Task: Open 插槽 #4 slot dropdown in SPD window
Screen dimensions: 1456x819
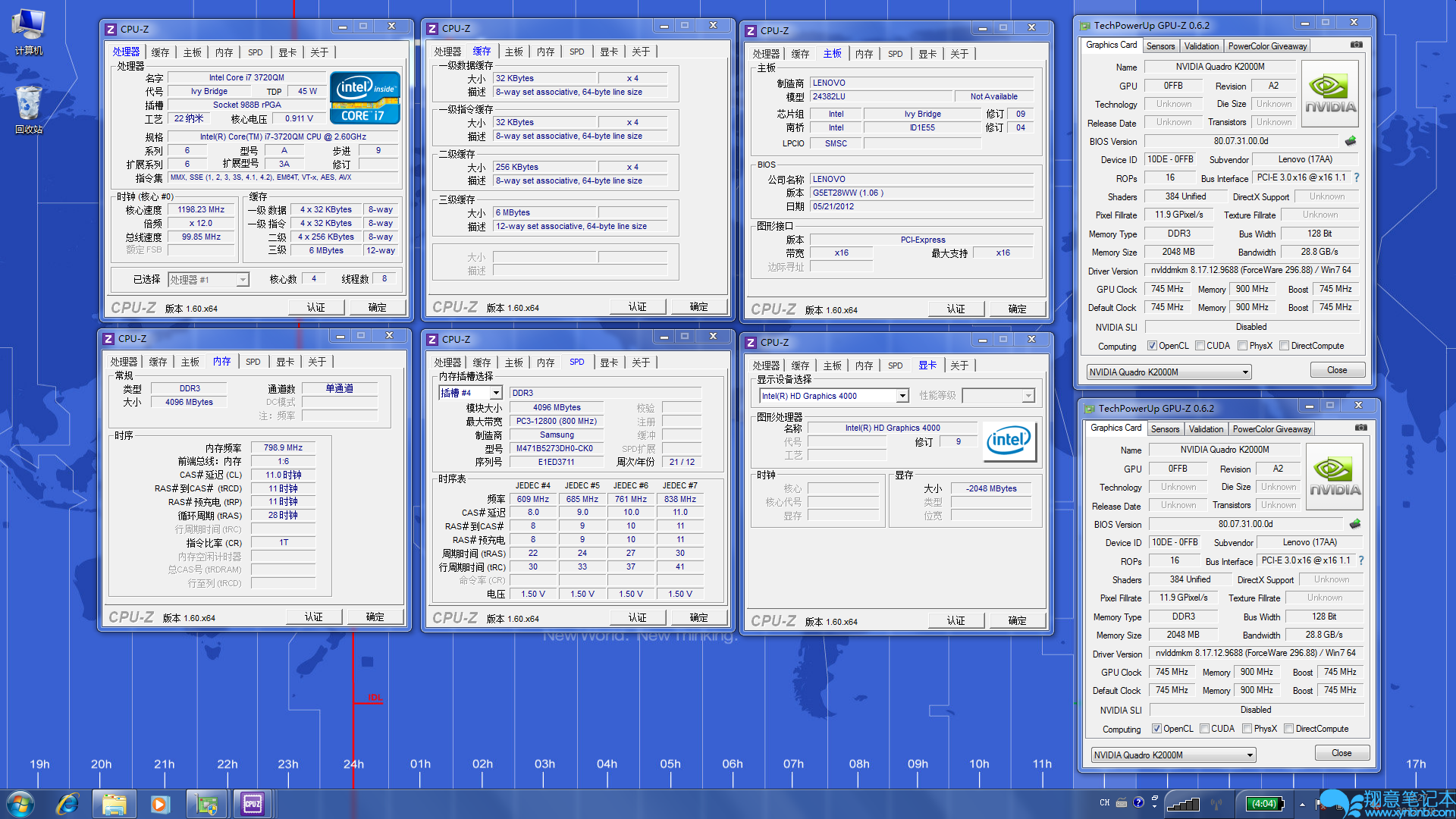Action: coord(470,393)
